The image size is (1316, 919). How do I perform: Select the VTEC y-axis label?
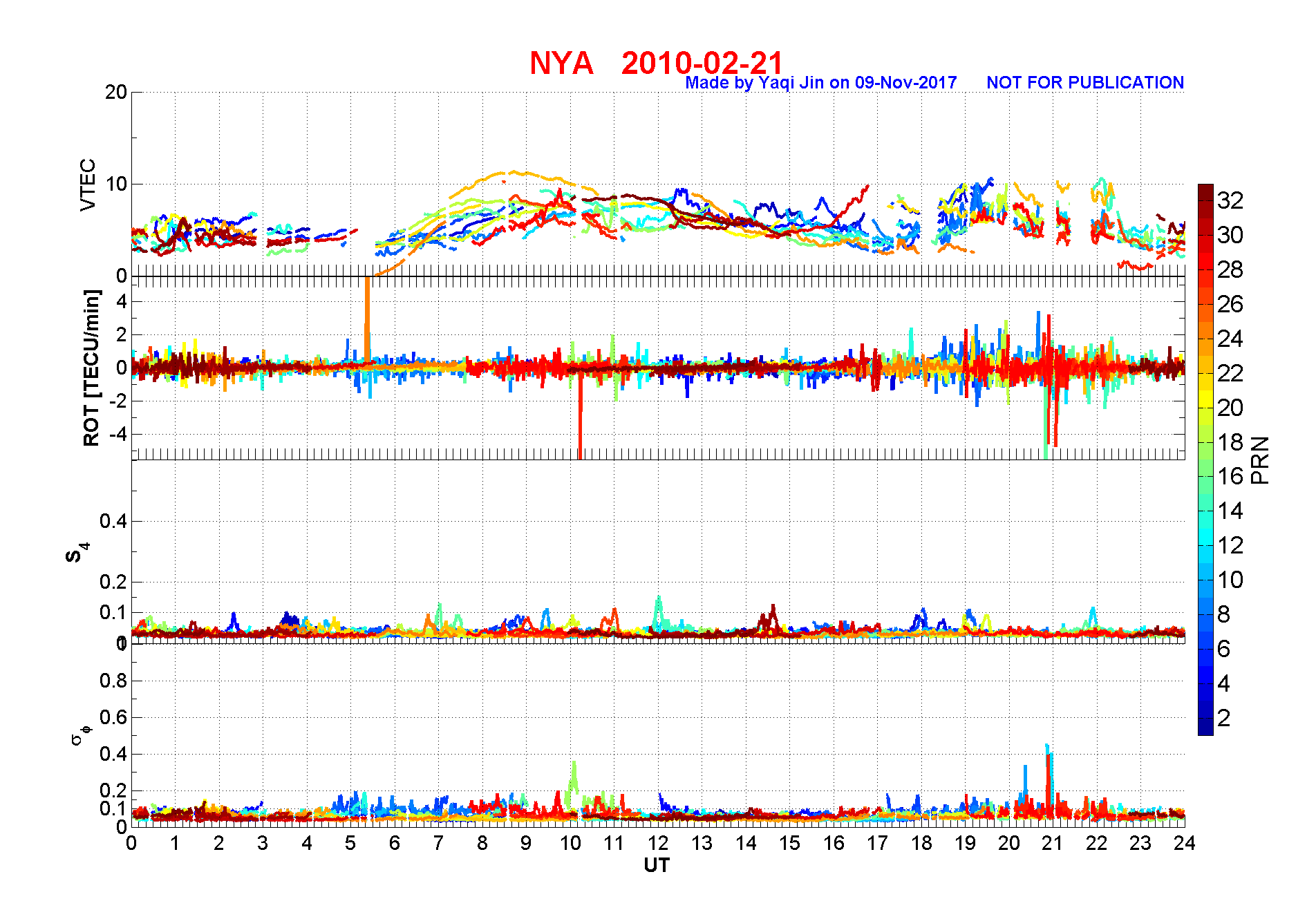click(88, 184)
